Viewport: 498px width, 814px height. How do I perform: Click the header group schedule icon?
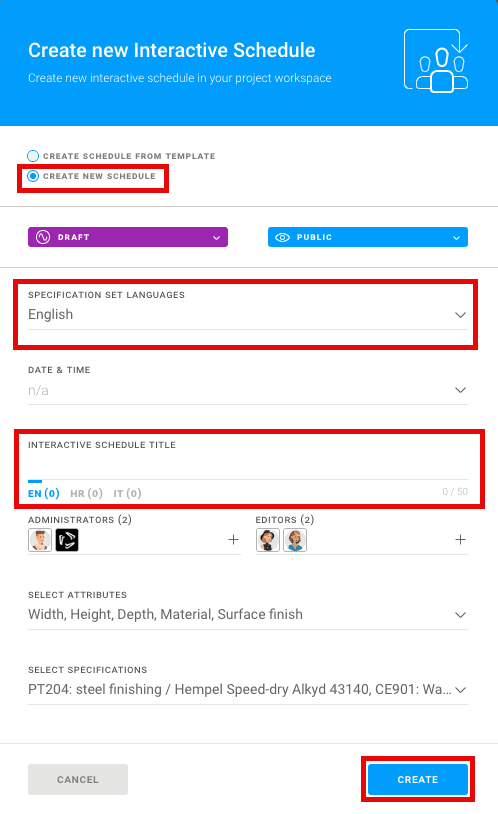[436, 61]
